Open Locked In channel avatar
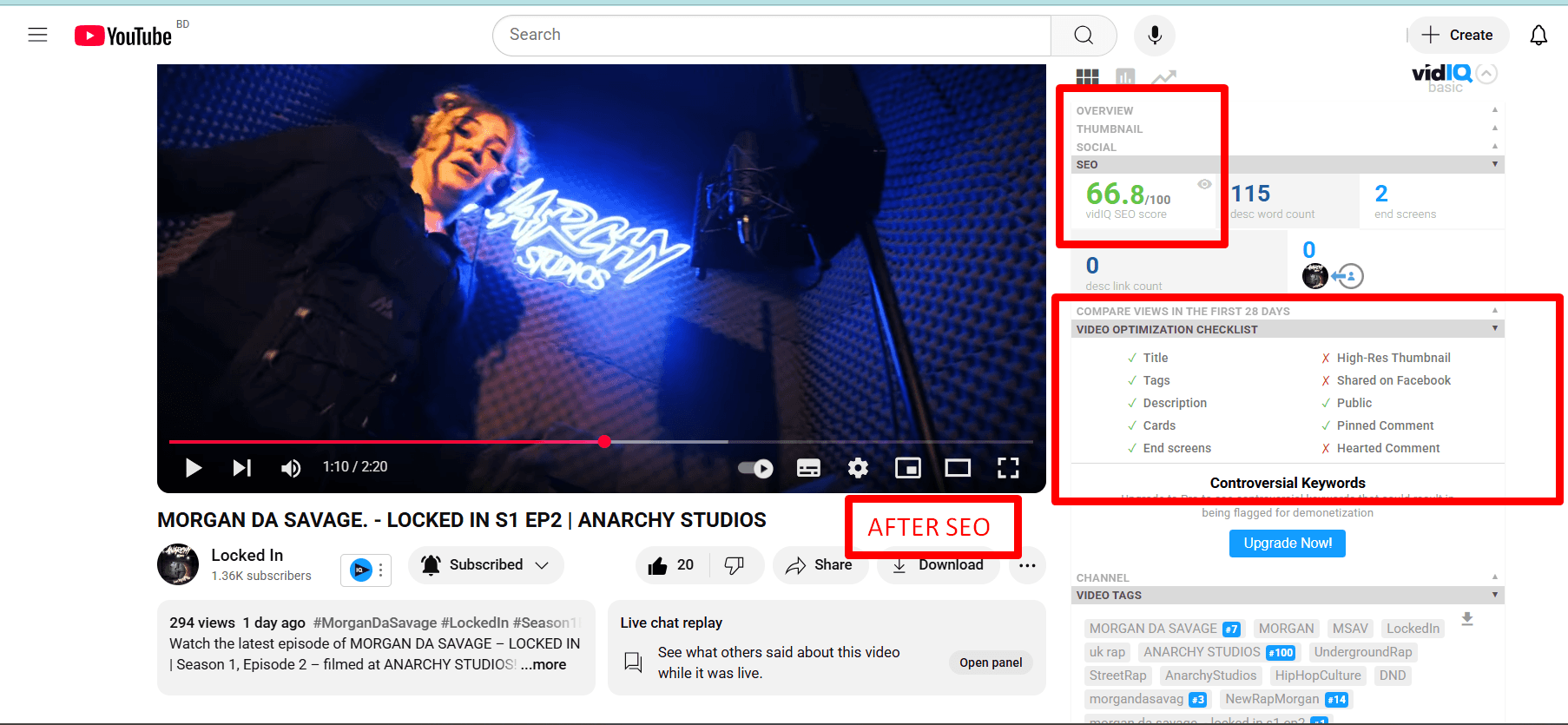1568x725 pixels. [x=178, y=564]
